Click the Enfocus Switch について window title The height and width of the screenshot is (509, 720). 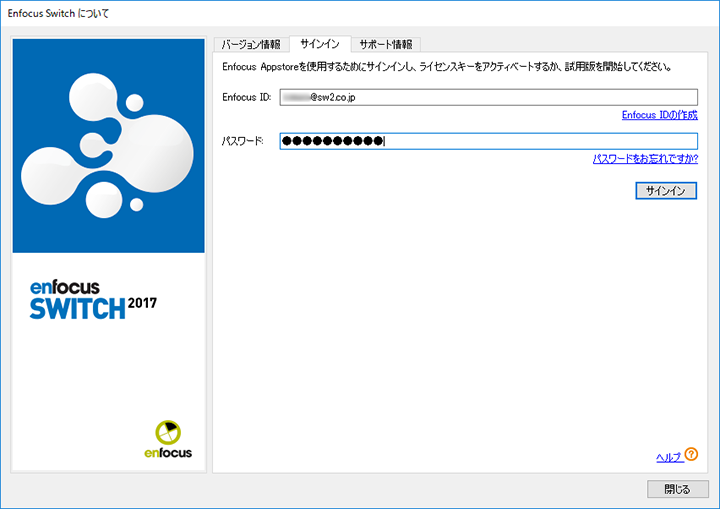point(58,14)
